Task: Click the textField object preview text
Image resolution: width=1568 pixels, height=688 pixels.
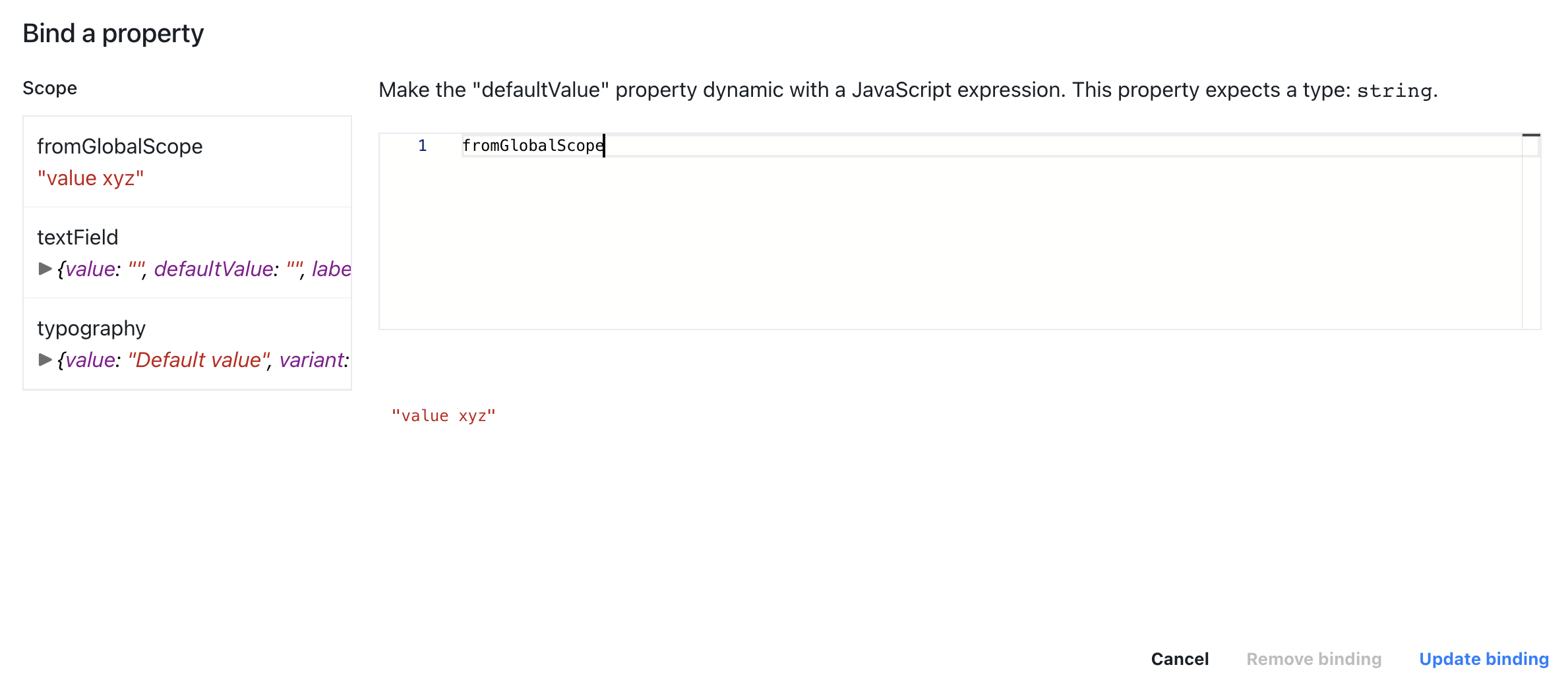Action: [204, 269]
